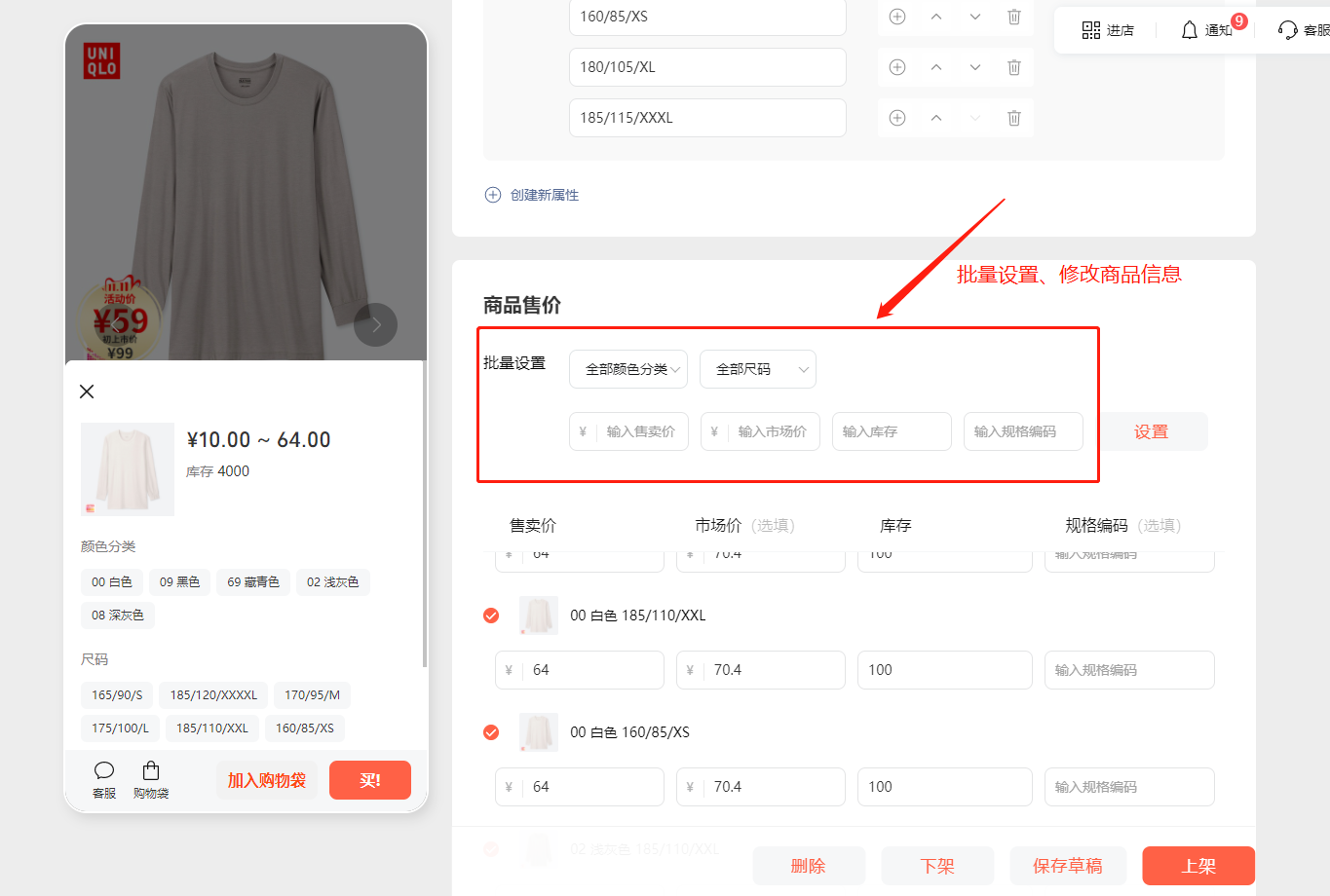This screenshot has width=1330, height=896.
Task: Click the 180/105/XL size name field
Action: tap(707, 67)
